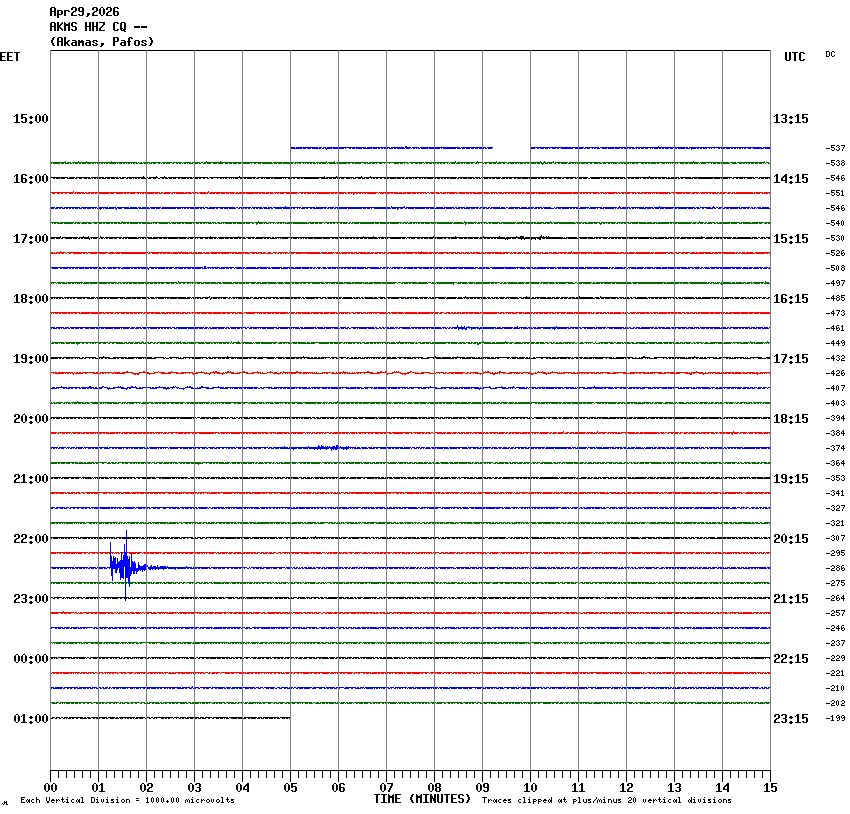Click the (Akamas, Pafos) location label
This screenshot has width=850, height=814.
102,42
